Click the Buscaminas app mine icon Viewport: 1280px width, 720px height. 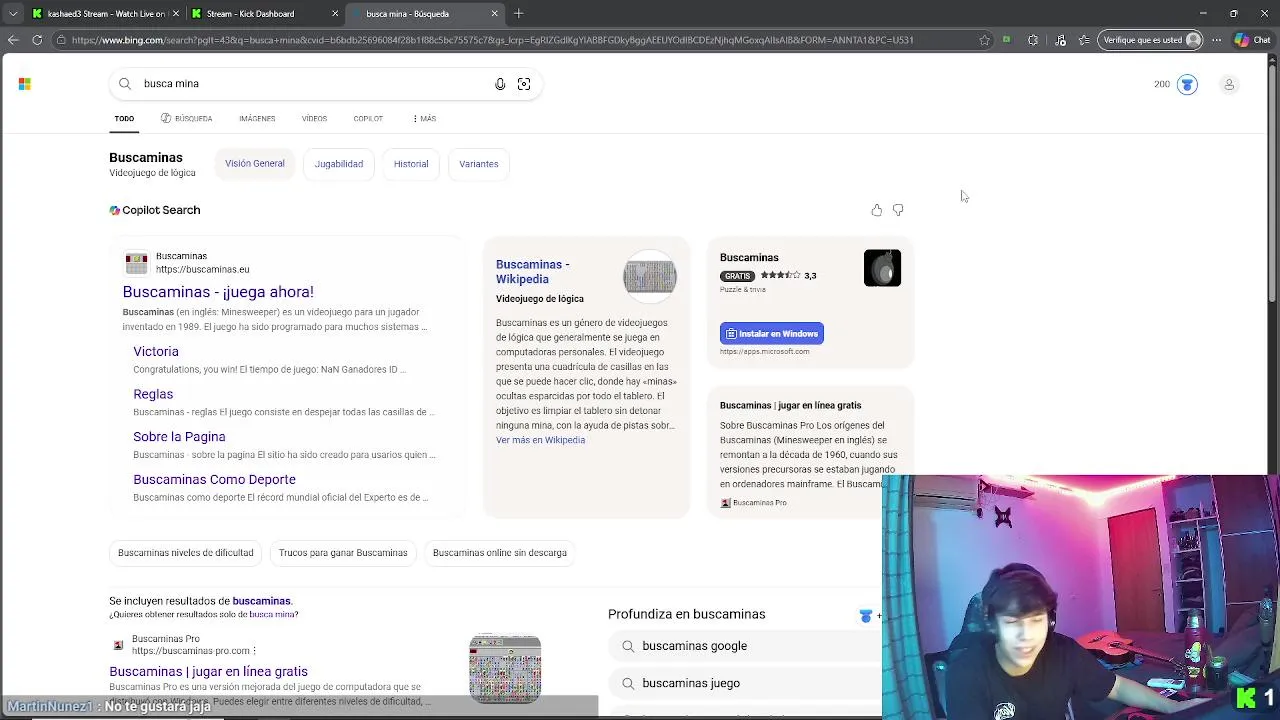point(882,268)
